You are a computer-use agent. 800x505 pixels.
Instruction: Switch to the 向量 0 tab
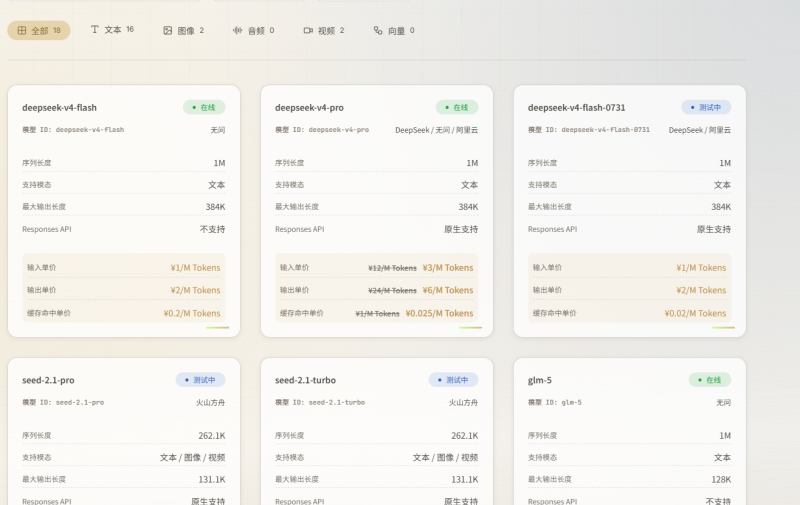click(x=394, y=31)
